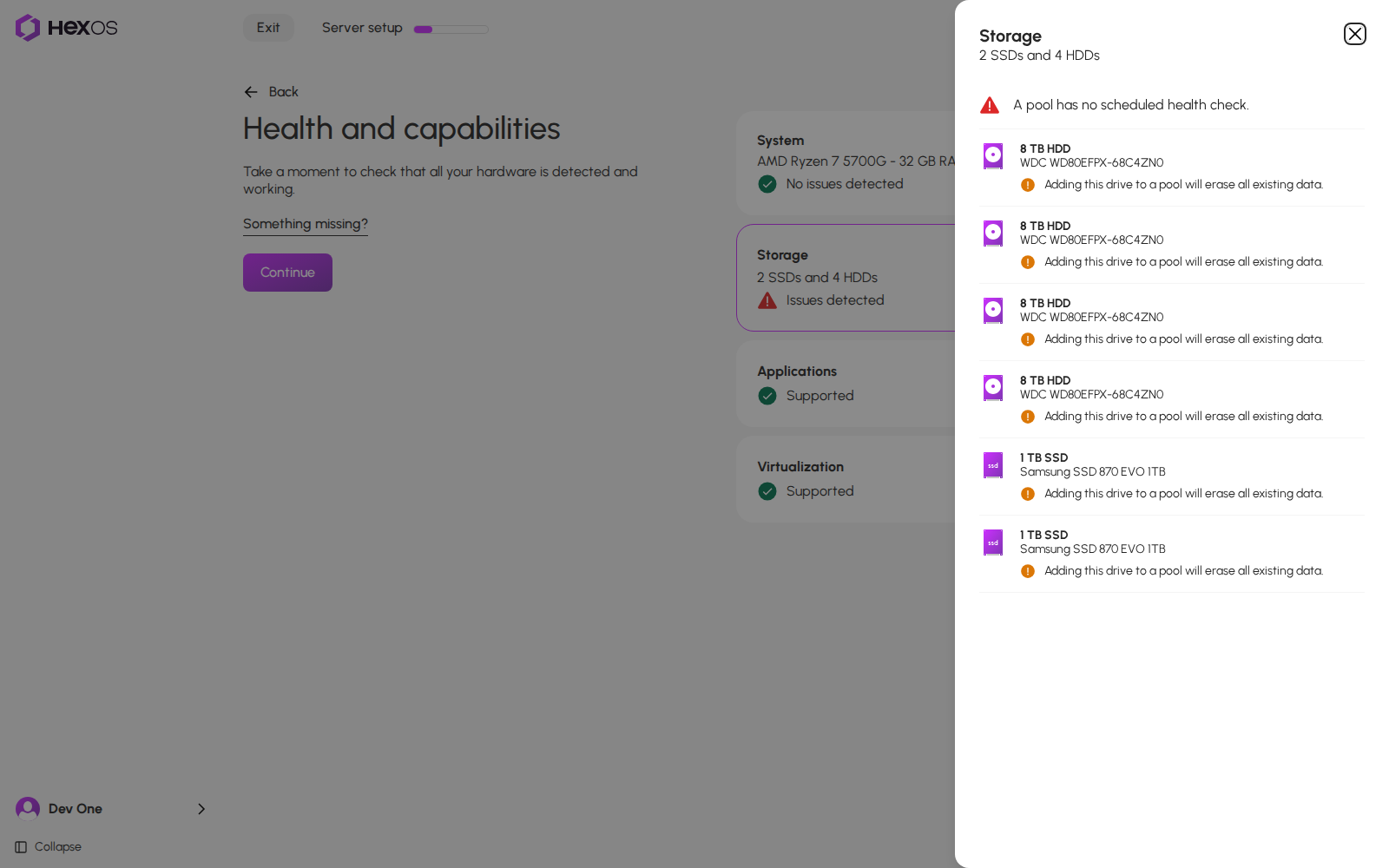The width and height of the screenshot is (1389, 868).
Task: Click the second 8 TB HDD drive icon
Action: coord(993,233)
